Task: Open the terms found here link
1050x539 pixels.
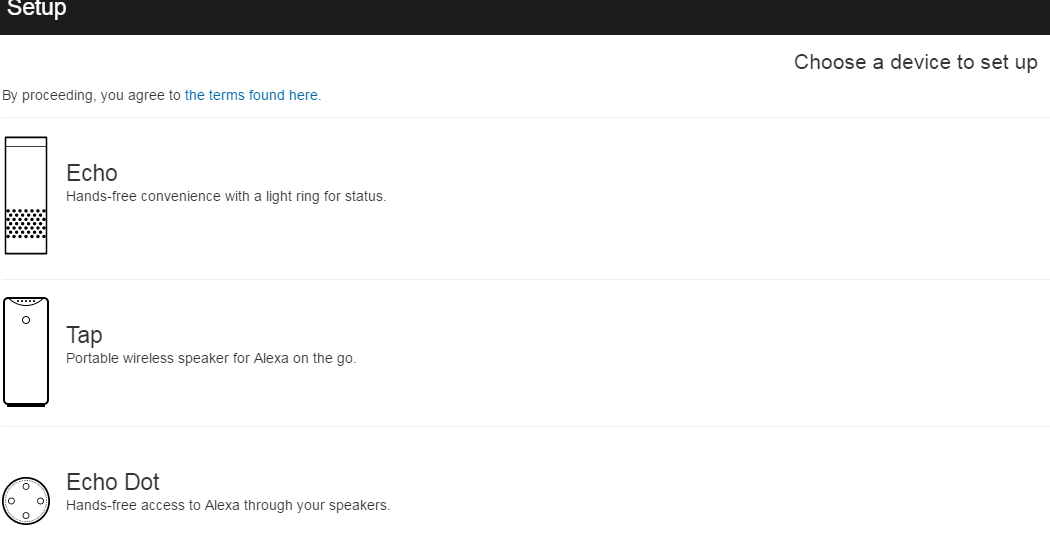Action: tap(253, 95)
